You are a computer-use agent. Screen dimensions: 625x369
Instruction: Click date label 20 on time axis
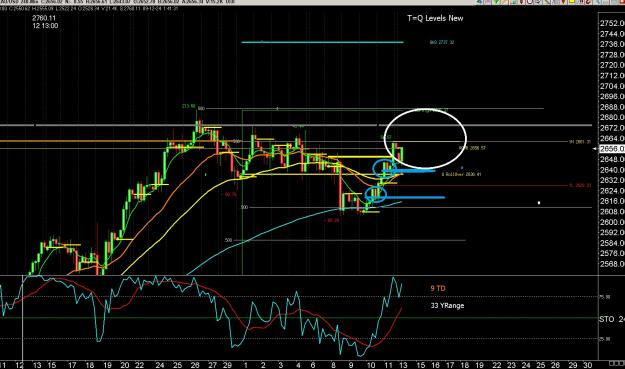click(x=125, y=365)
